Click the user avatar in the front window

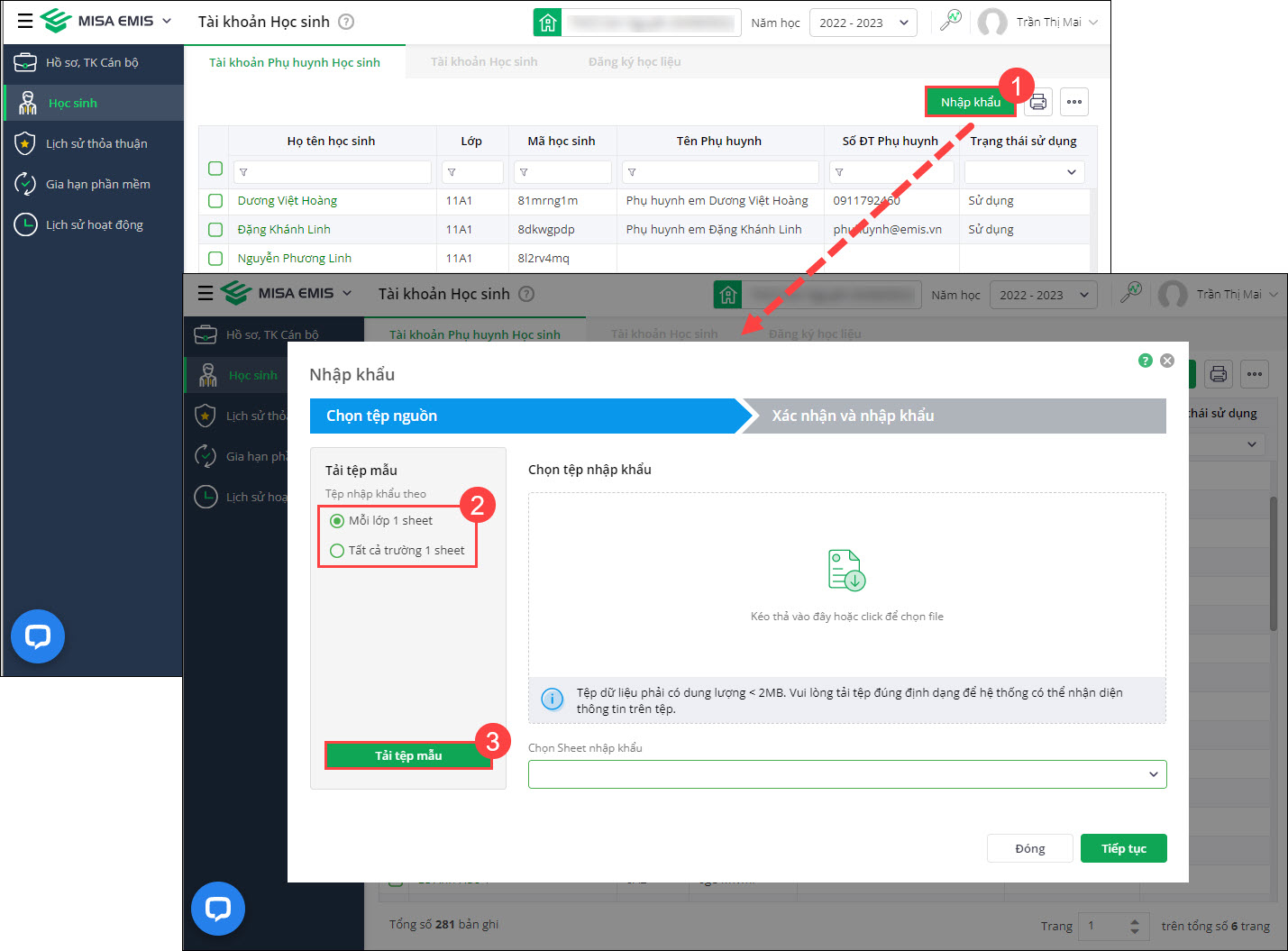click(1173, 295)
